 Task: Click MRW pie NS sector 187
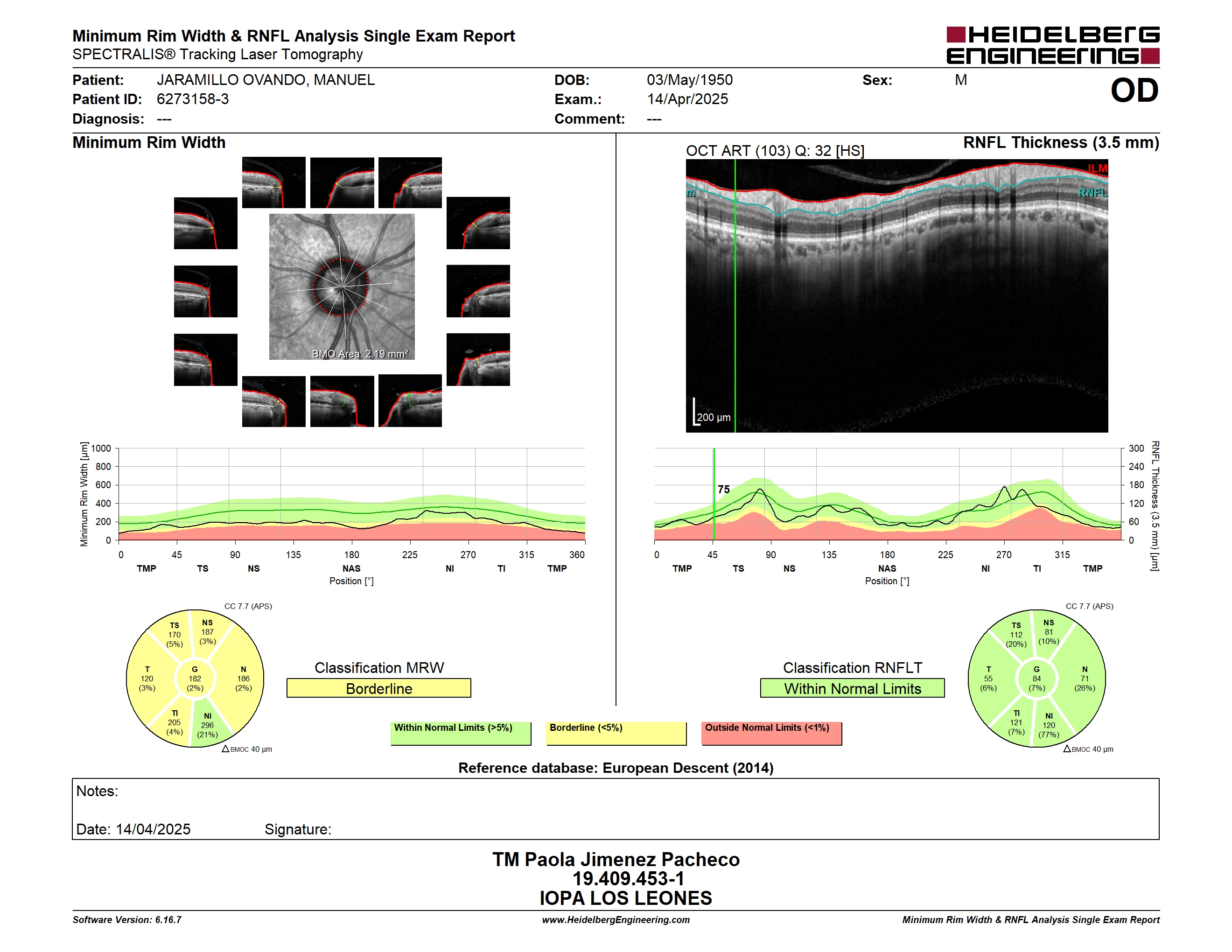(208, 632)
